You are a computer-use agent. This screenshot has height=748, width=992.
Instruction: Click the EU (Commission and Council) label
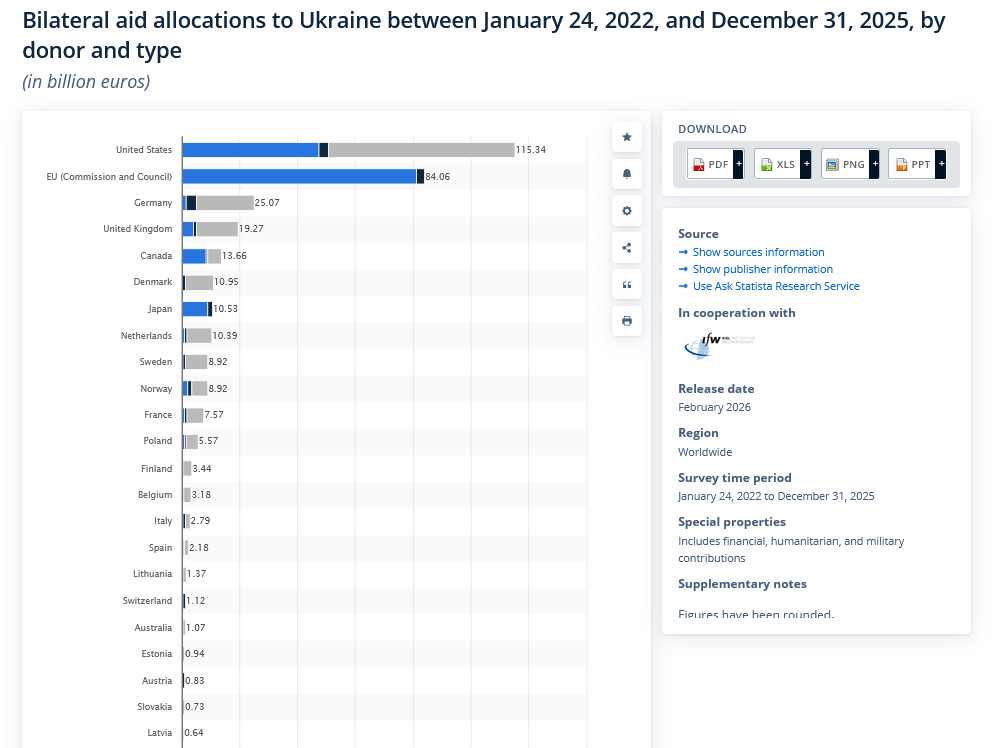pyautogui.click(x=109, y=177)
